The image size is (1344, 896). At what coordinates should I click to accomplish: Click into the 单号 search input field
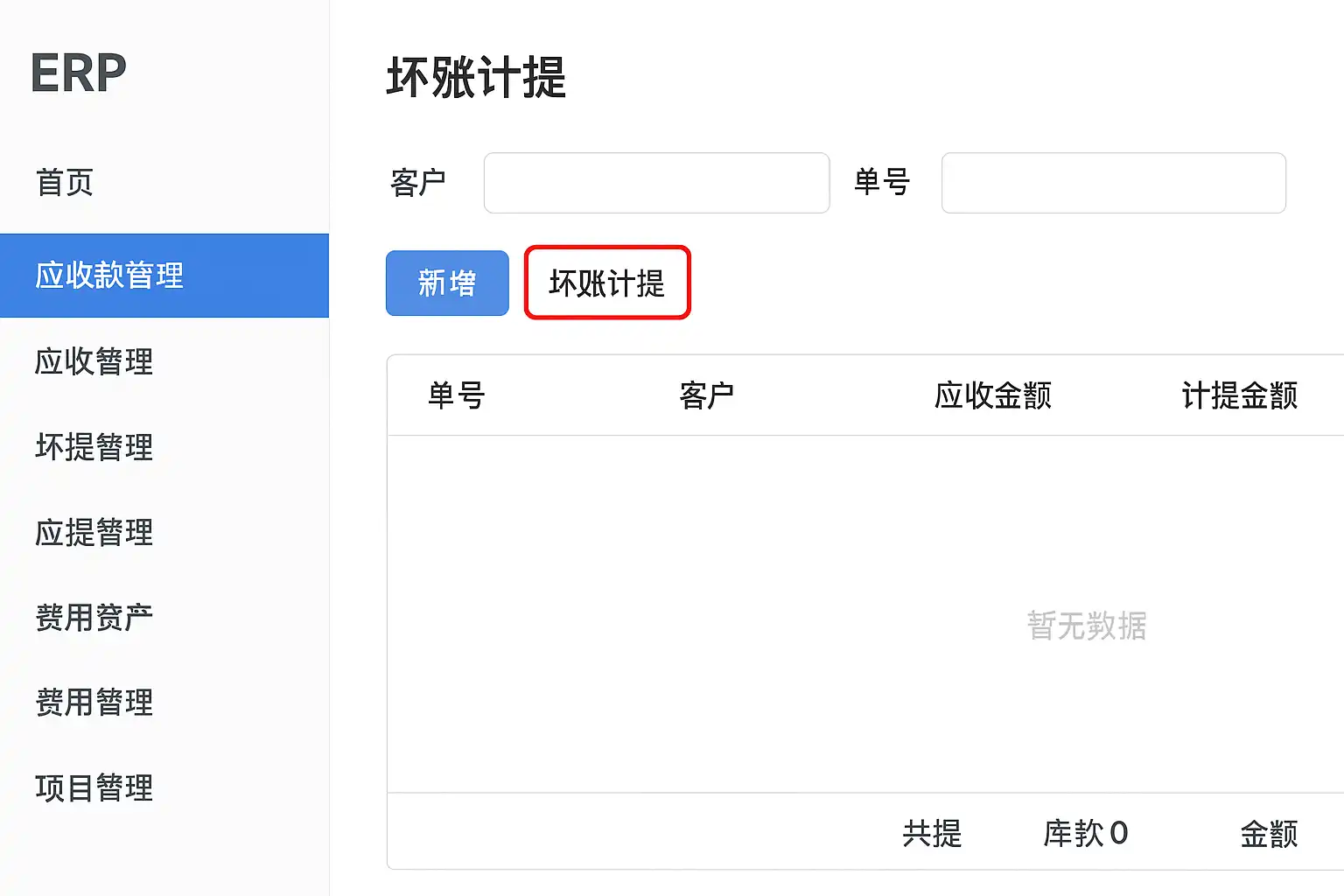point(1113,183)
